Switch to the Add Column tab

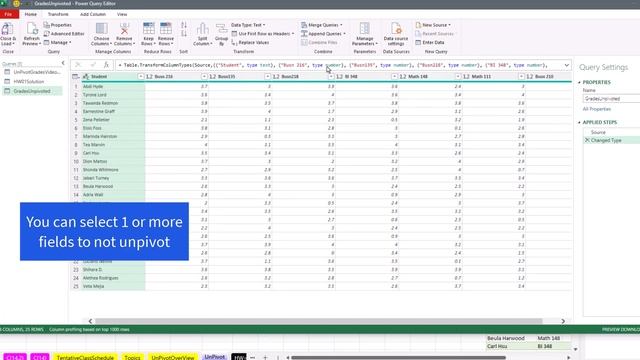pos(93,14)
